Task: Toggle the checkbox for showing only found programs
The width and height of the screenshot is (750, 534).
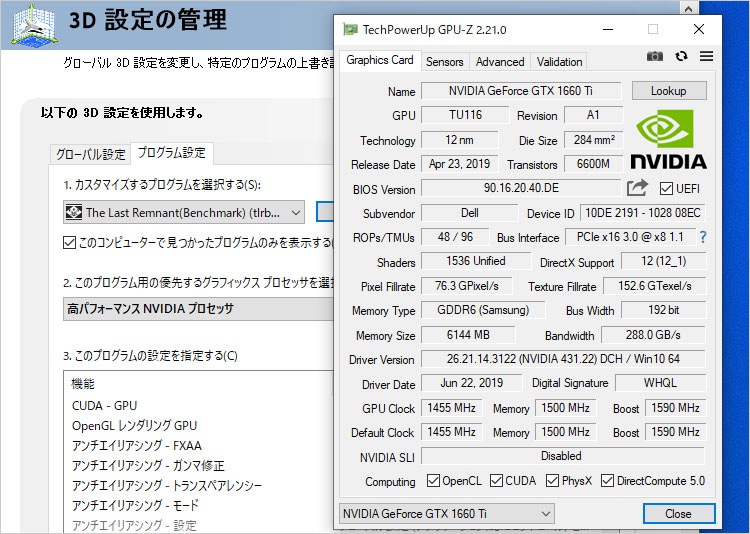Action: pos(69,243)
